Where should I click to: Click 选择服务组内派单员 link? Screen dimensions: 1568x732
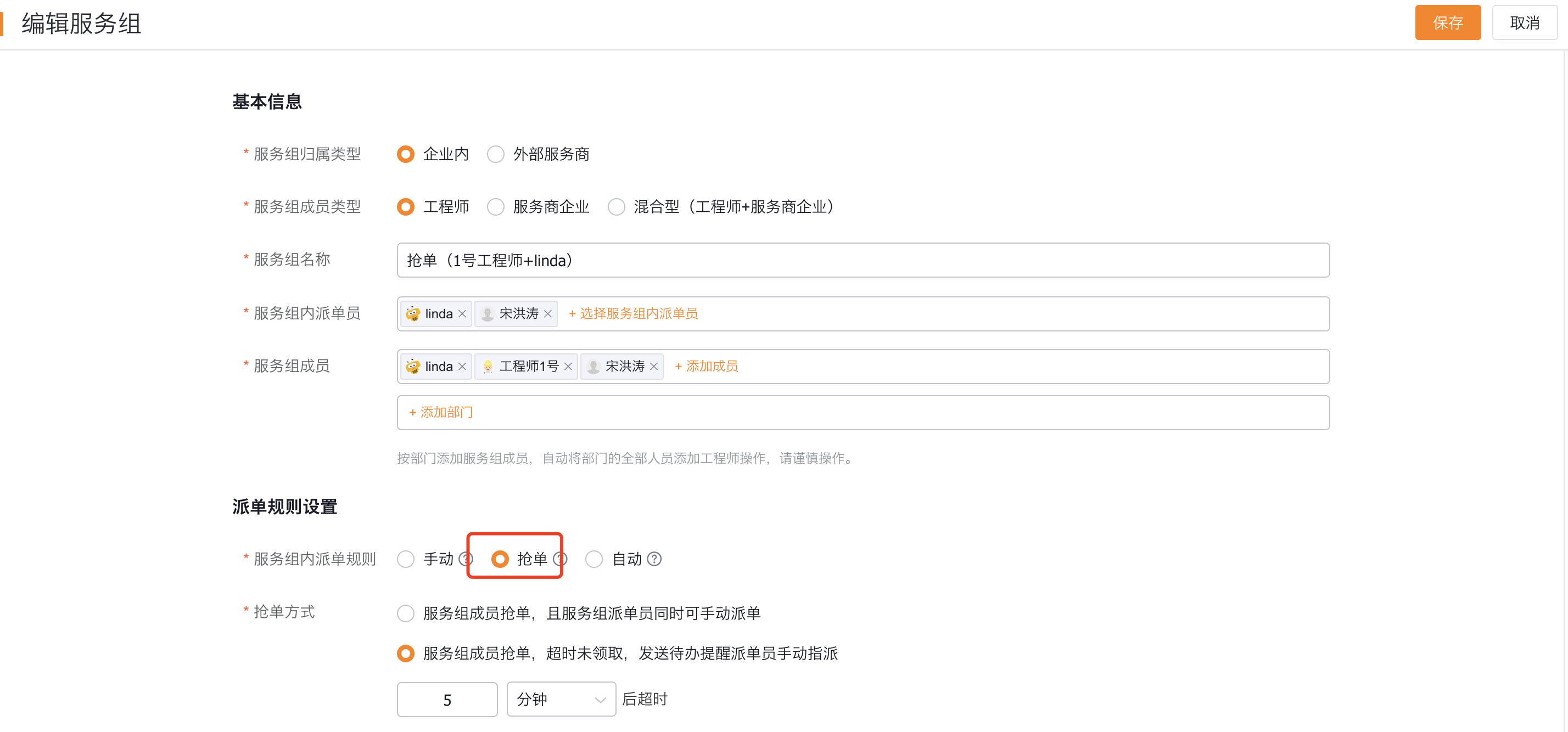click(x=632, y=314)
